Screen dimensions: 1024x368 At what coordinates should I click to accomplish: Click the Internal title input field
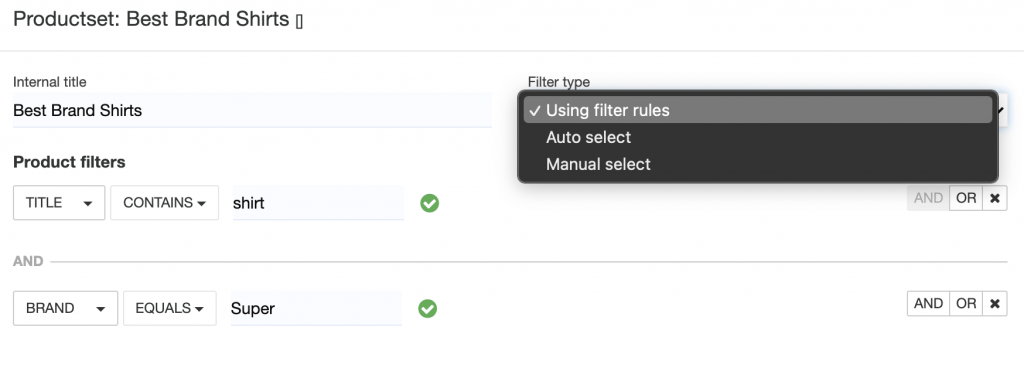tap(252, 110)
